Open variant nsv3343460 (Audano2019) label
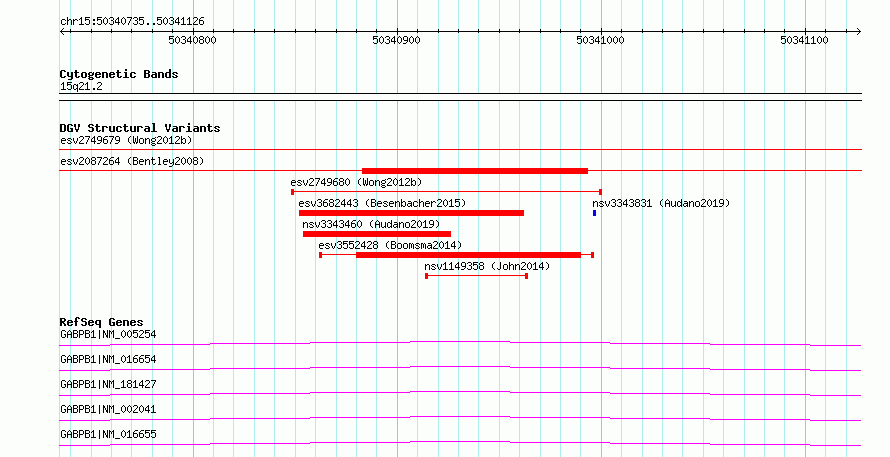The image size is (890, 457). (x=371, y=224)
